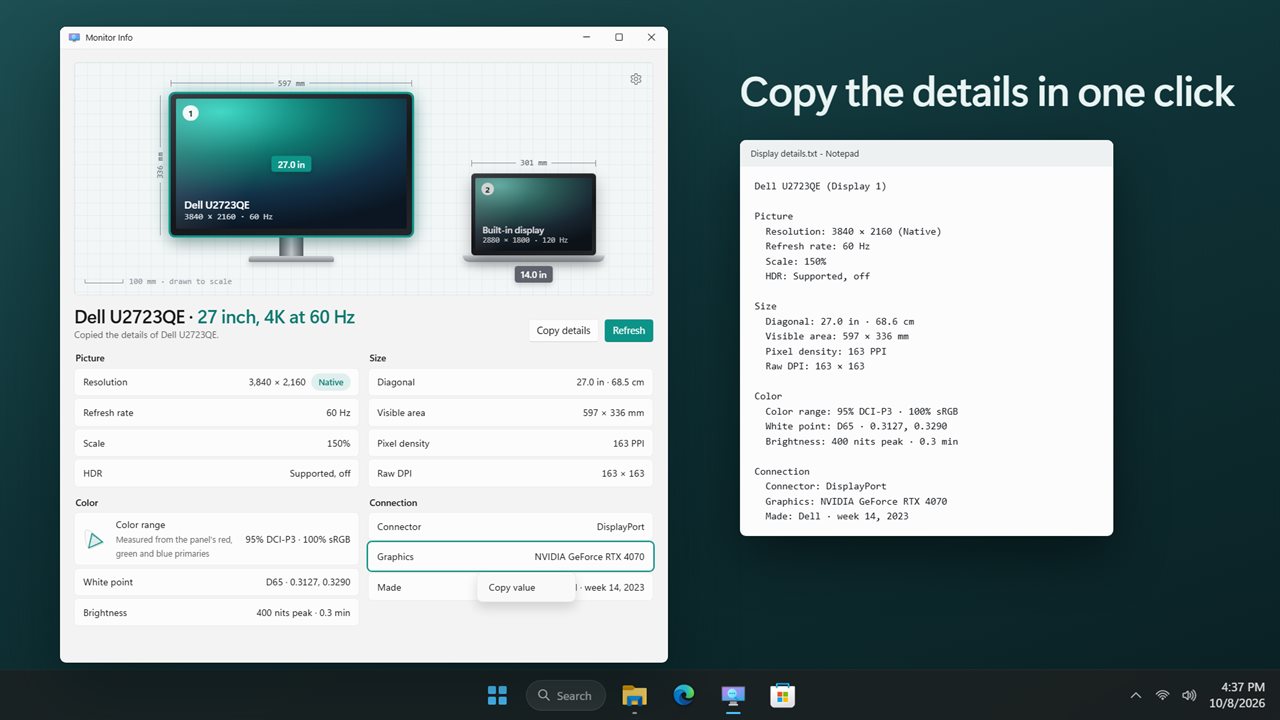The height and width of the screenshot is (720, 1280).
Task: Click the Monitor Info icon on the taskbar
Action: click(733, 695)
